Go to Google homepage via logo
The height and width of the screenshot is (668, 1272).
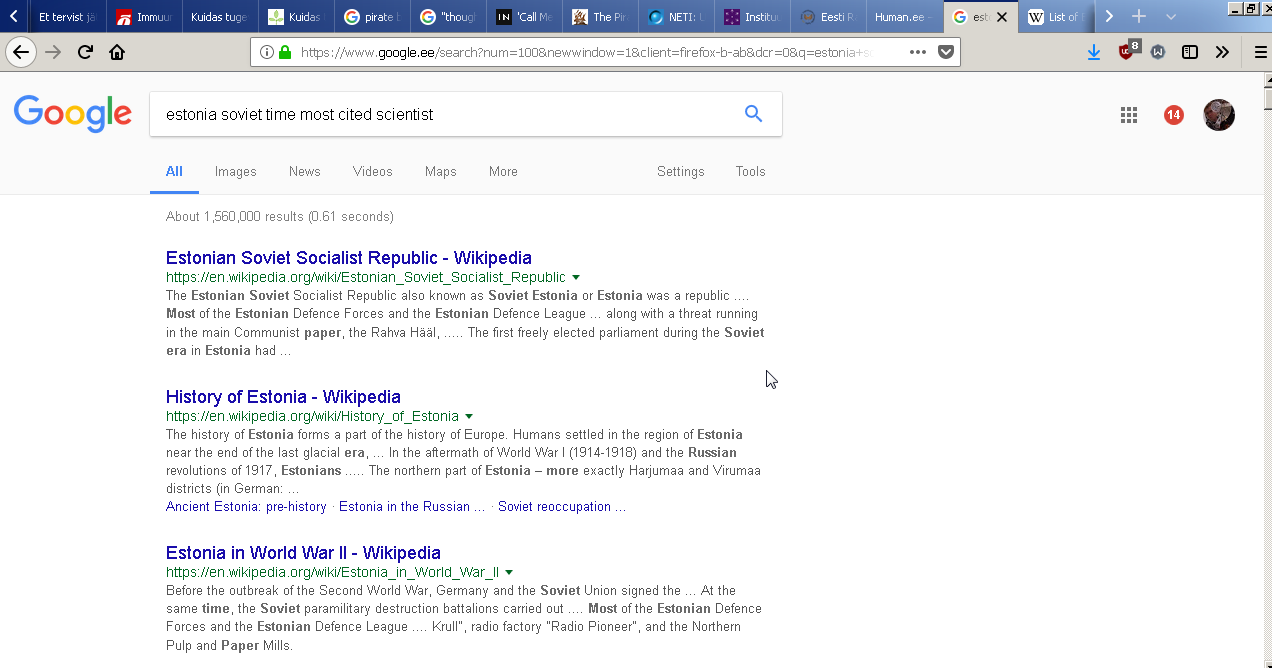[73, 114]
